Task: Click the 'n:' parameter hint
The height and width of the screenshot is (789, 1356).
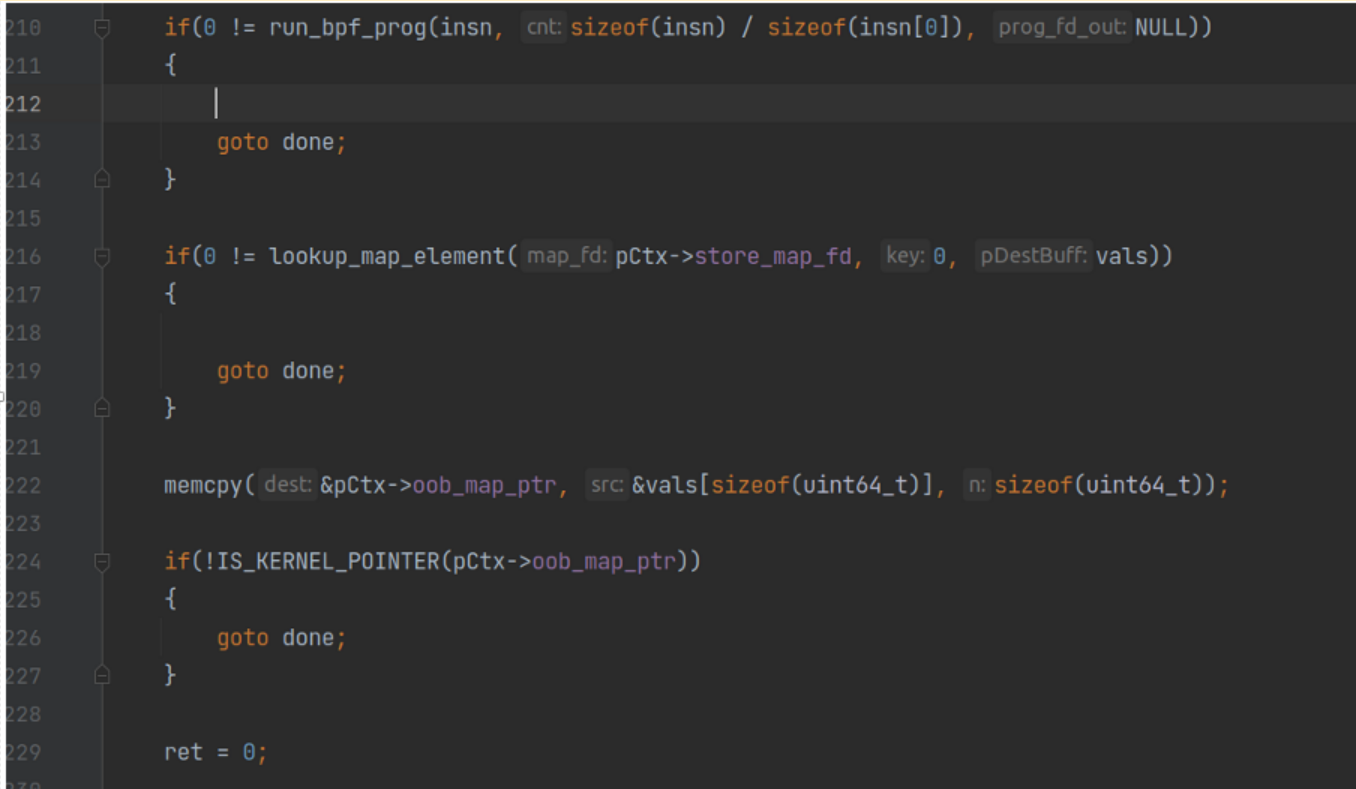Action: [x=977, y=486]
